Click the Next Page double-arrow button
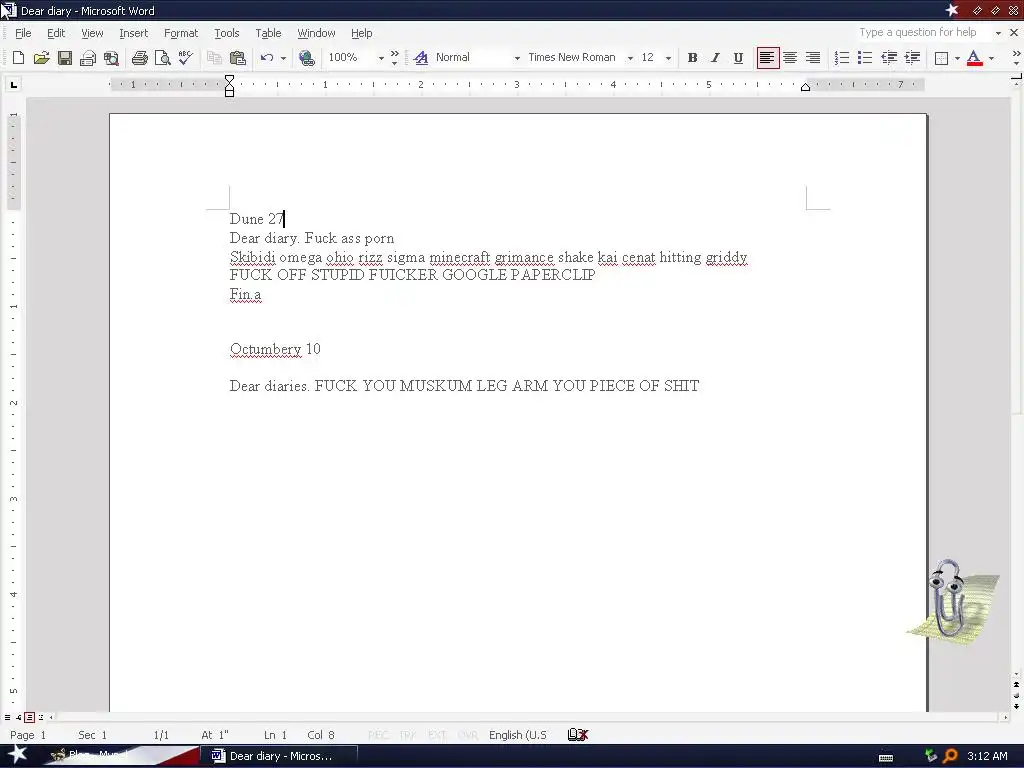This screenshot has height=768, width=1024. point(1016,706)
